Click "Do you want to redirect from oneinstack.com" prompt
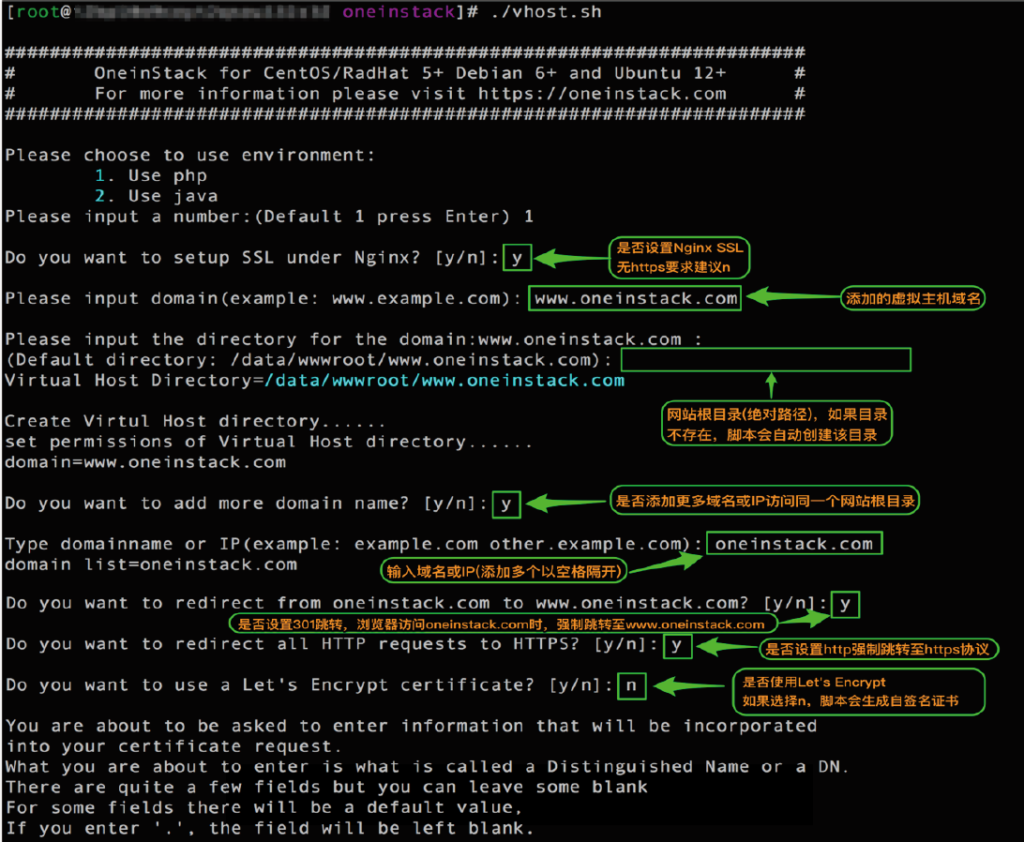This screenshot has width=1024, height=842. point(415,603)
